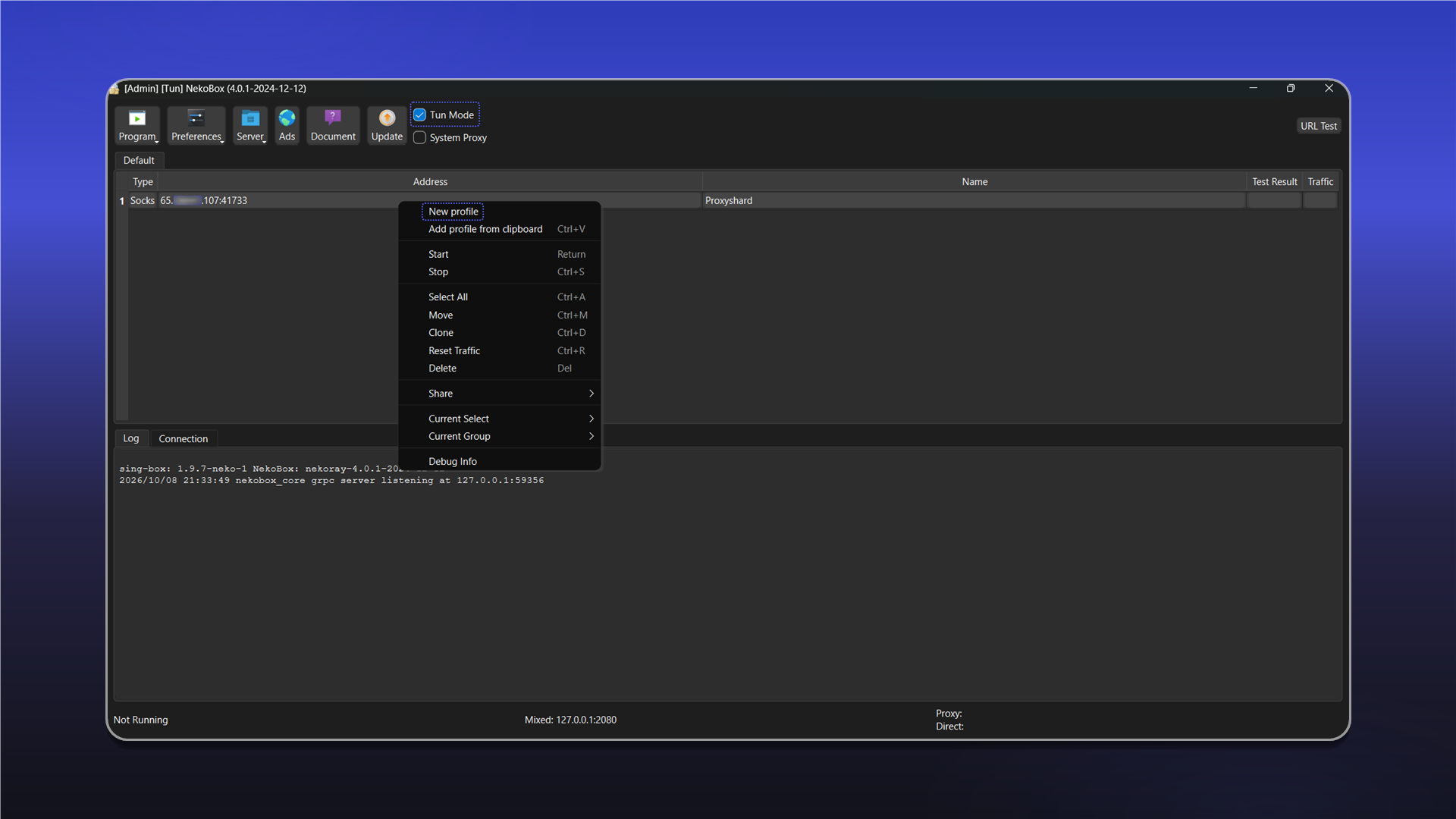Restore down the NekoBox window
1456x819 pixels.
pyautogui.click(x=1291, y=89)
